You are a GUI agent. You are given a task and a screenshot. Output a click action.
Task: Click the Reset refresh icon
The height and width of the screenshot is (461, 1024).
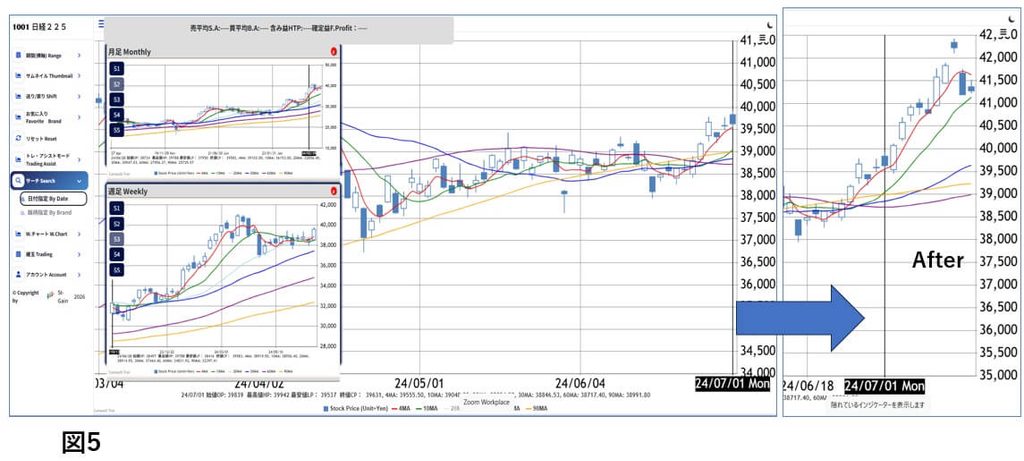tap(18, 138)
